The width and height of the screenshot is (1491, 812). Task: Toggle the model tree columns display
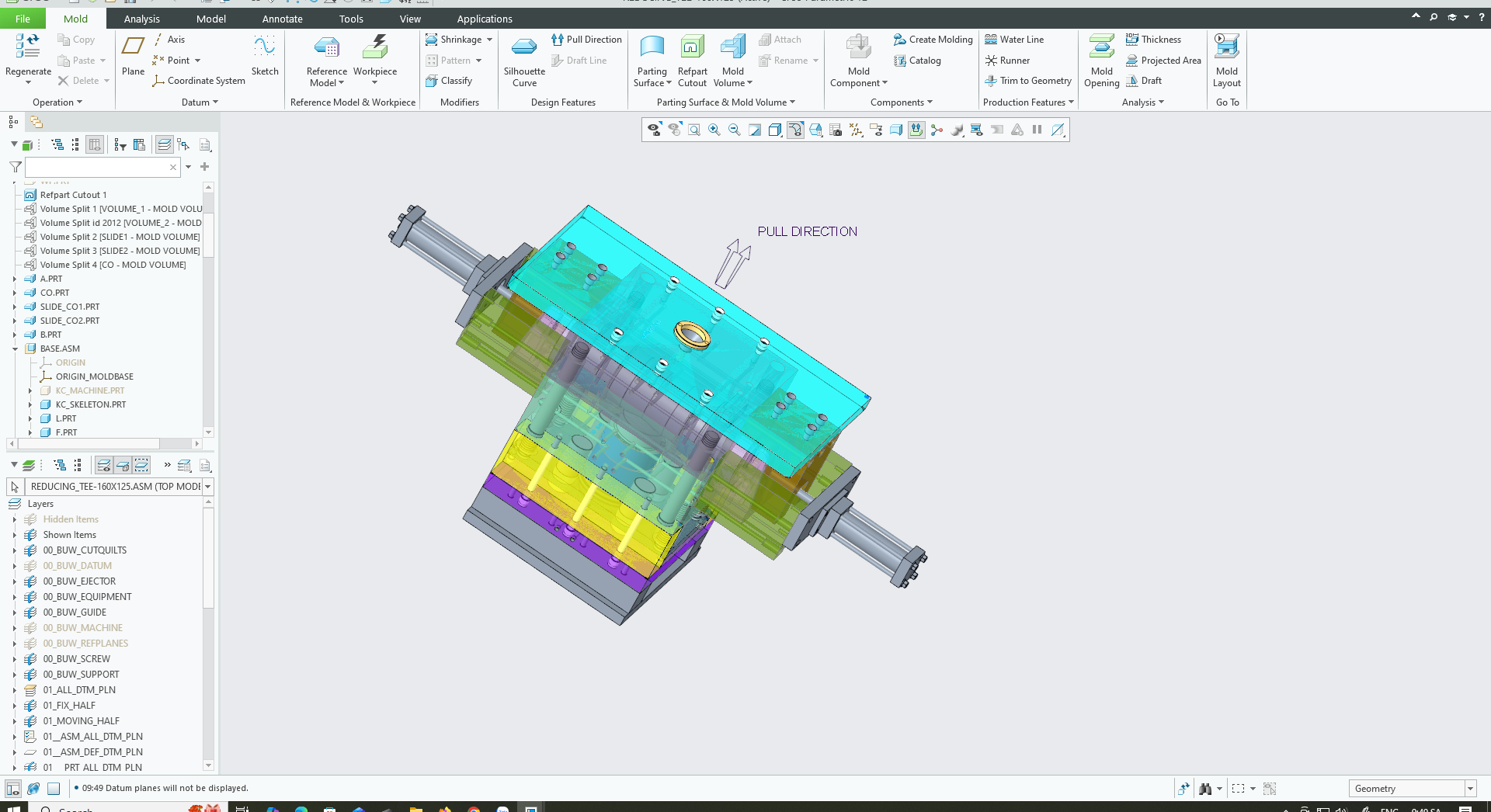pos(95,145)
